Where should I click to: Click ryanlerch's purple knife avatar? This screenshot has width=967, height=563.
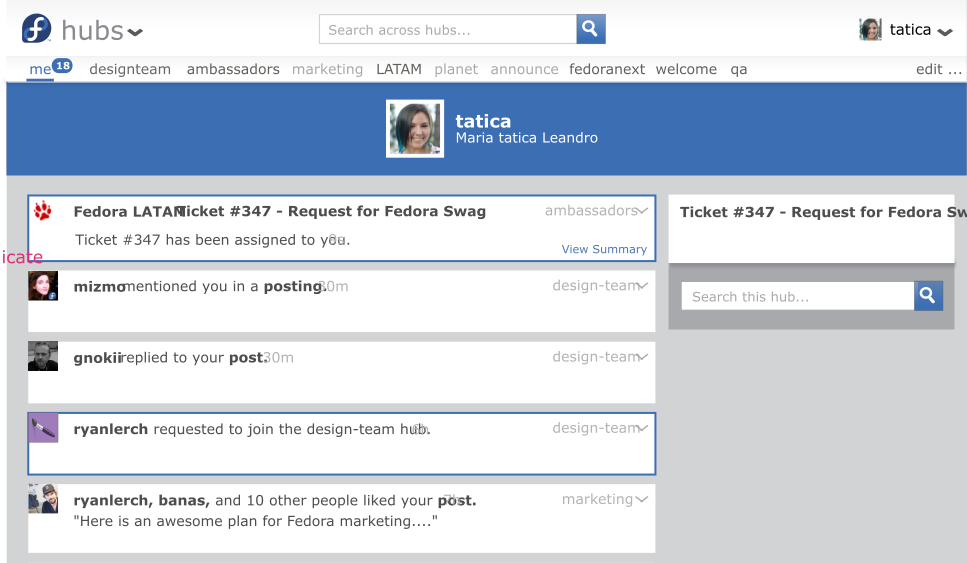[x=43, y=428]
